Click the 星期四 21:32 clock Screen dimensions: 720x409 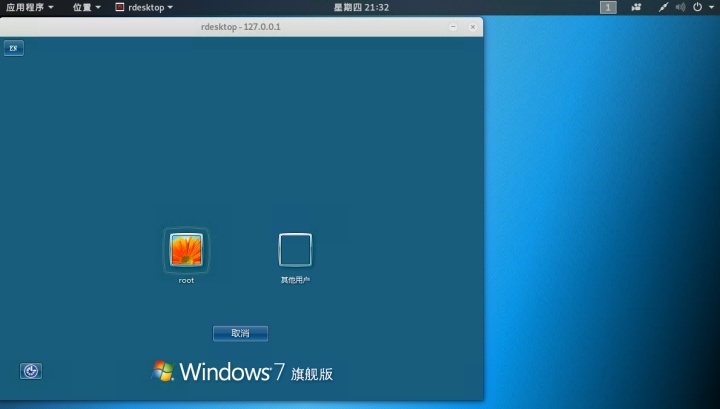coord(361,7)
